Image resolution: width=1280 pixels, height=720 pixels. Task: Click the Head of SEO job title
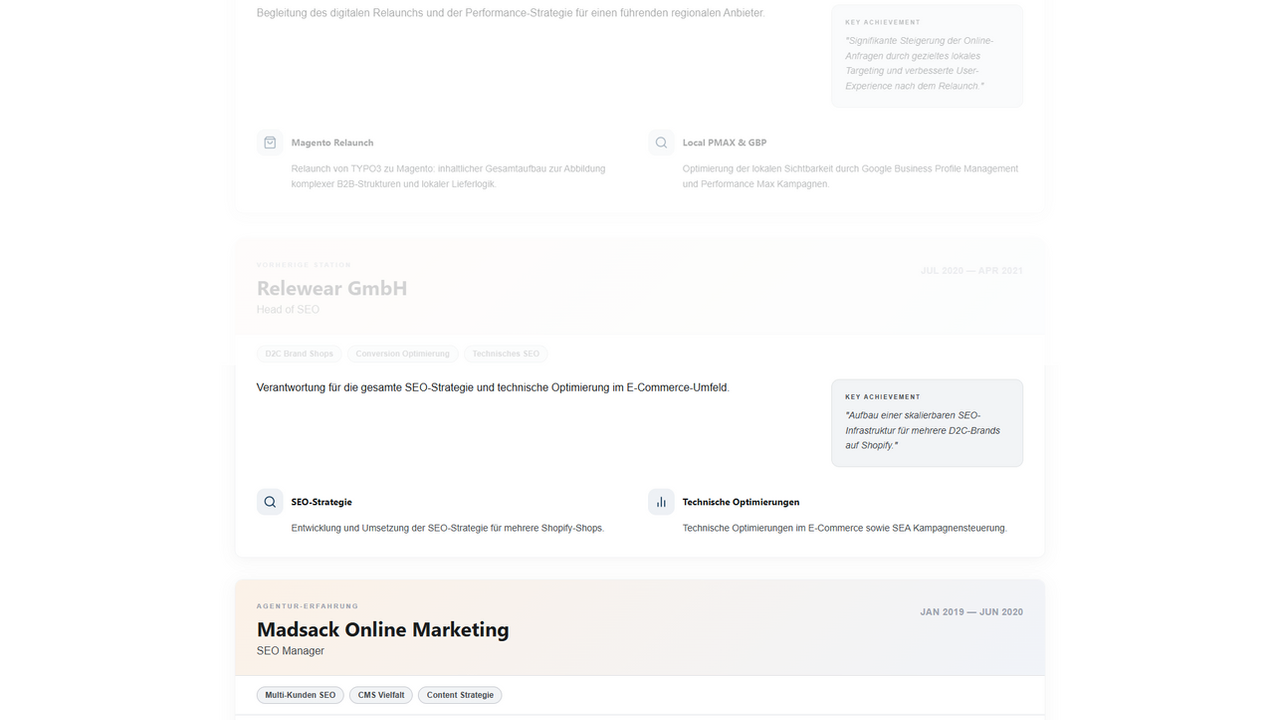click(x=288, y=310)
